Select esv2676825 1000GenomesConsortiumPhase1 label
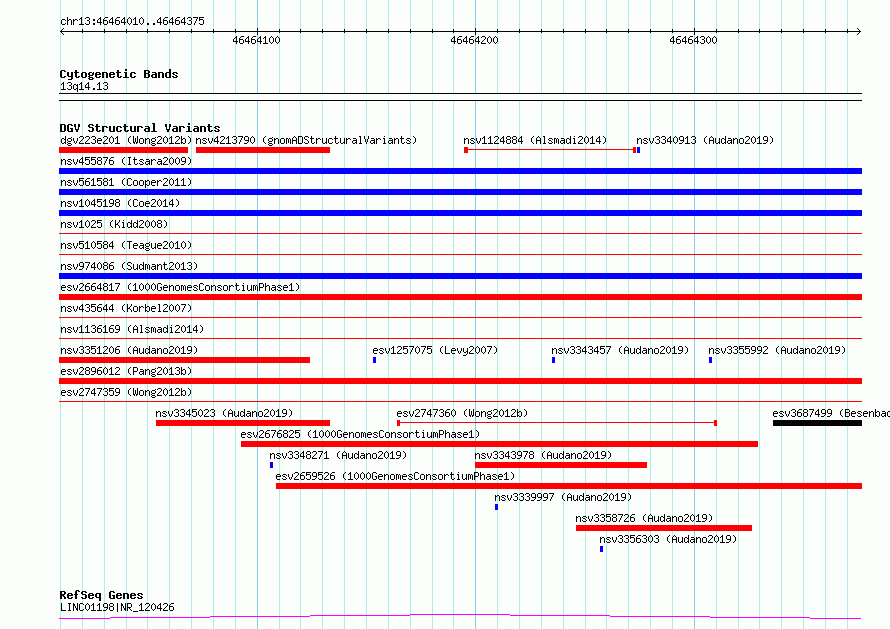Viewport: 890px width, 629px height. coord(360,434)
